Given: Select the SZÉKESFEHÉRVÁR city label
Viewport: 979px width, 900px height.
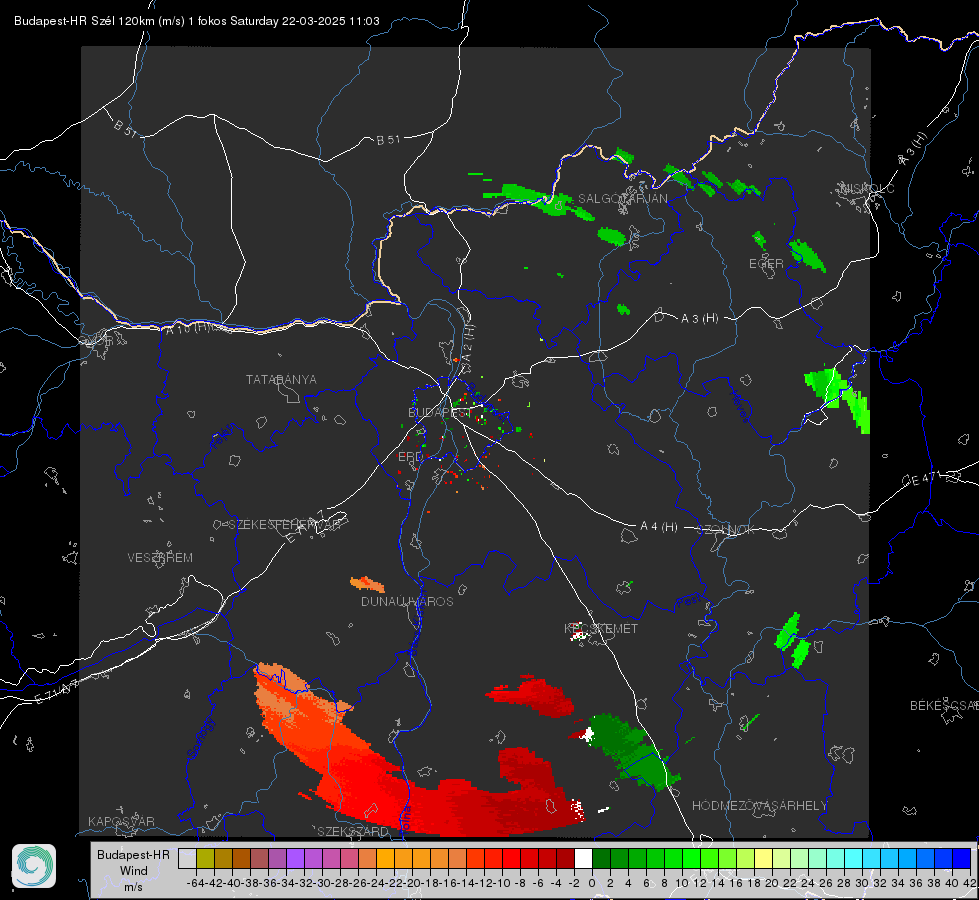Looking at the screenshot, I should coord(286,525).
